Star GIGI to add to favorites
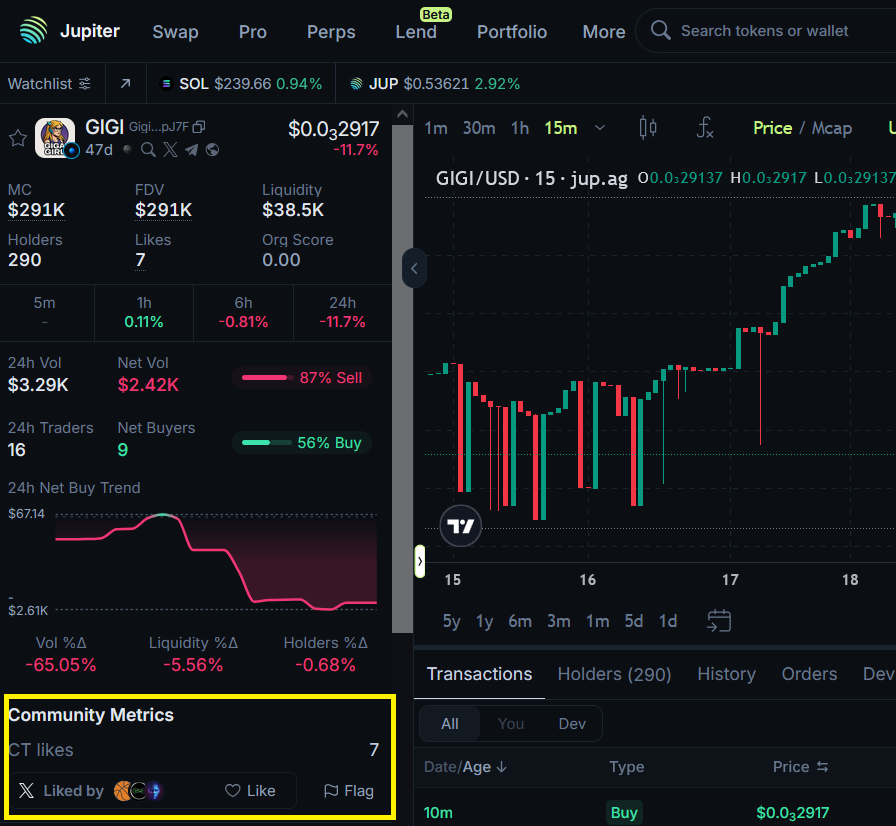 pyautogui.click(x=18, y=138)
